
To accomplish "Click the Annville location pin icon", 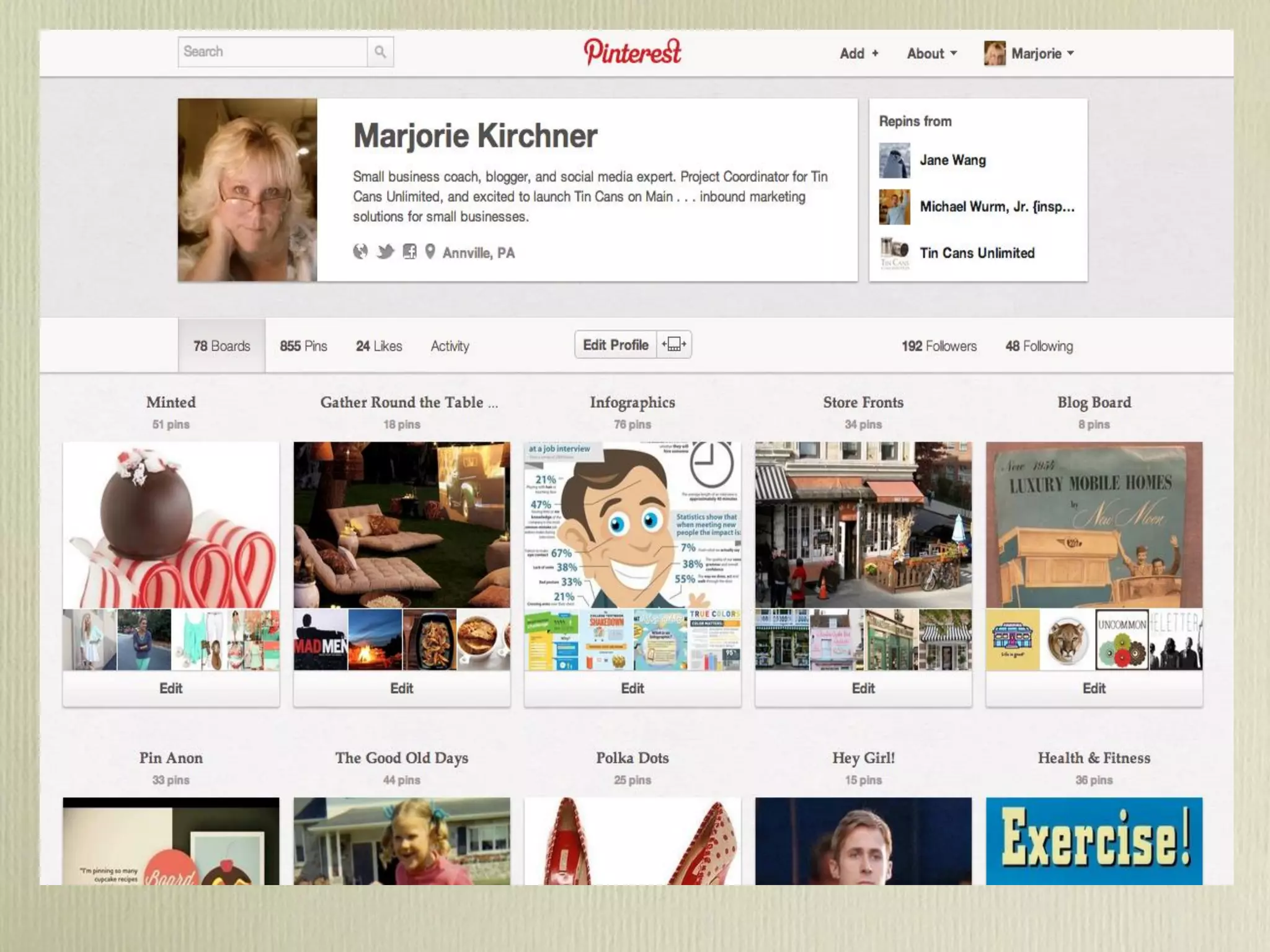I will point(430,252).
